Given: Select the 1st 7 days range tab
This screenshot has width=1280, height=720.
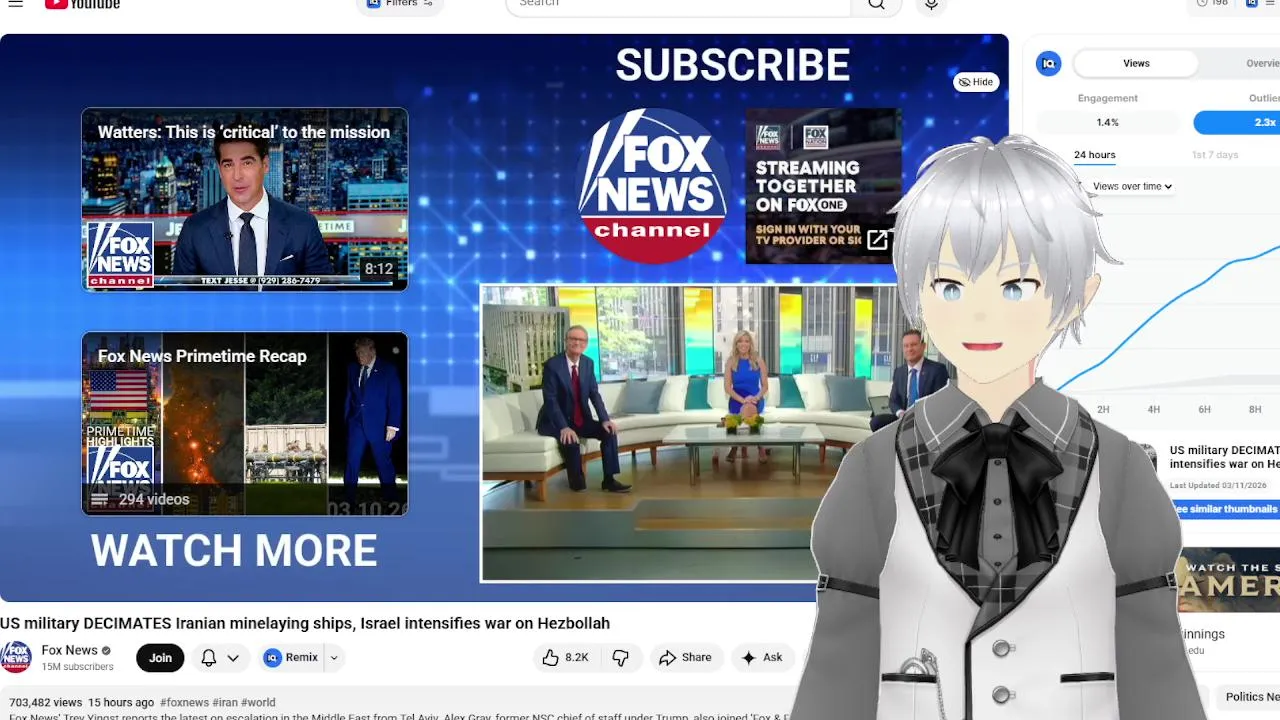Looking at the screenshot, I should [1215, 155].
